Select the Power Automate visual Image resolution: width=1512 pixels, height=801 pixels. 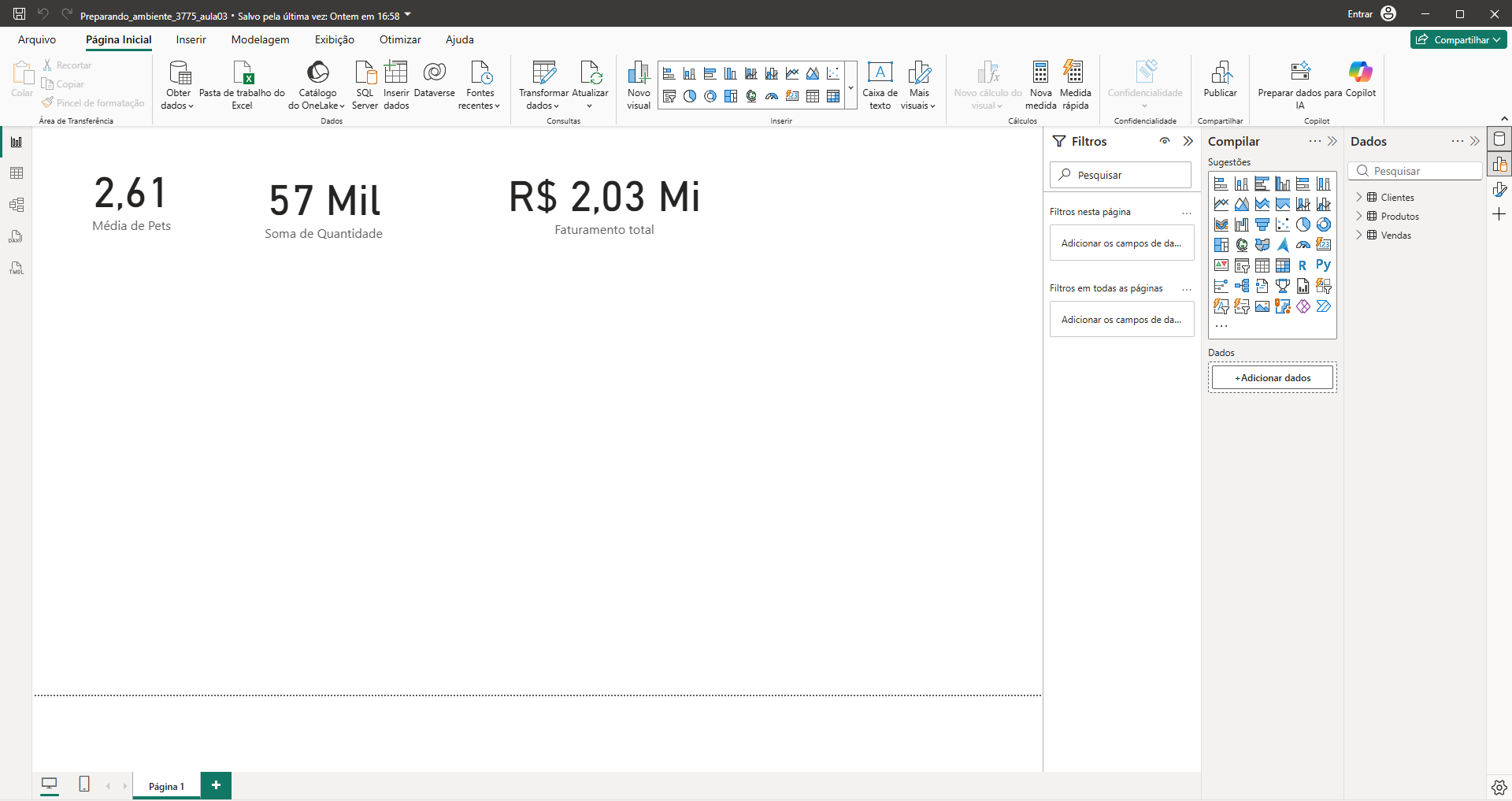[x=1323, y=306]
